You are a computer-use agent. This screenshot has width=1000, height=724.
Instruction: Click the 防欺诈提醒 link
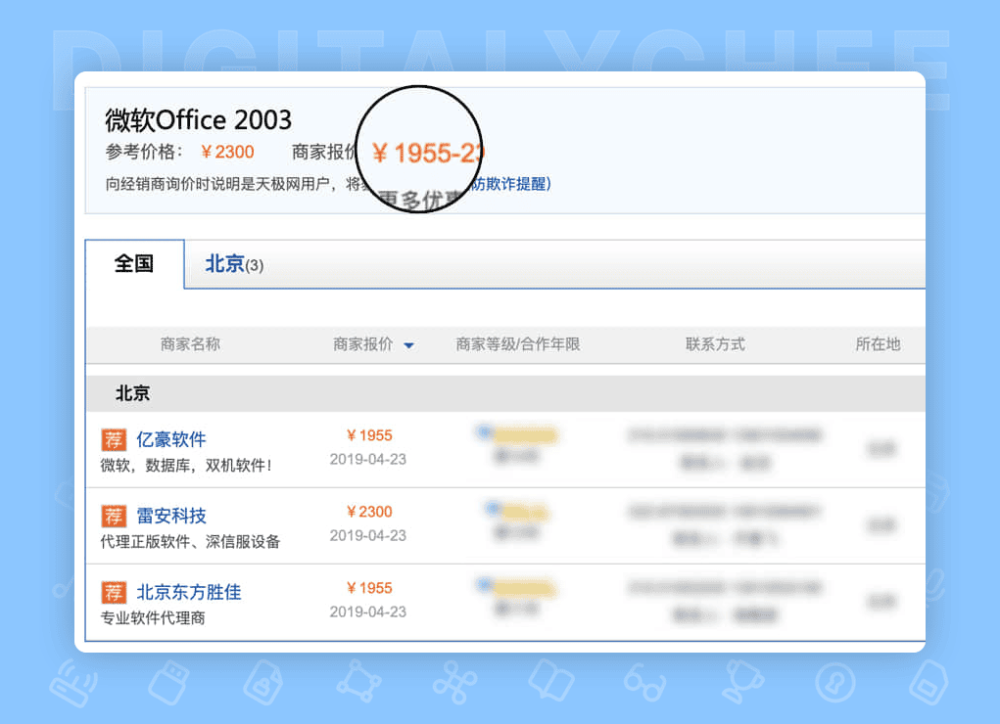(510, 184)
